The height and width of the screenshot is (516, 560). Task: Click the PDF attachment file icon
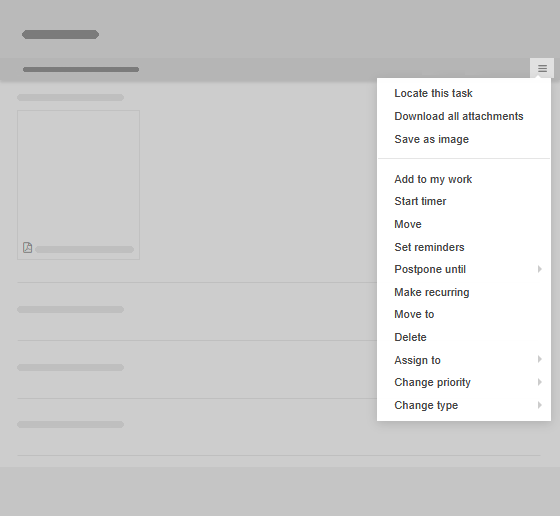point(28,247)
